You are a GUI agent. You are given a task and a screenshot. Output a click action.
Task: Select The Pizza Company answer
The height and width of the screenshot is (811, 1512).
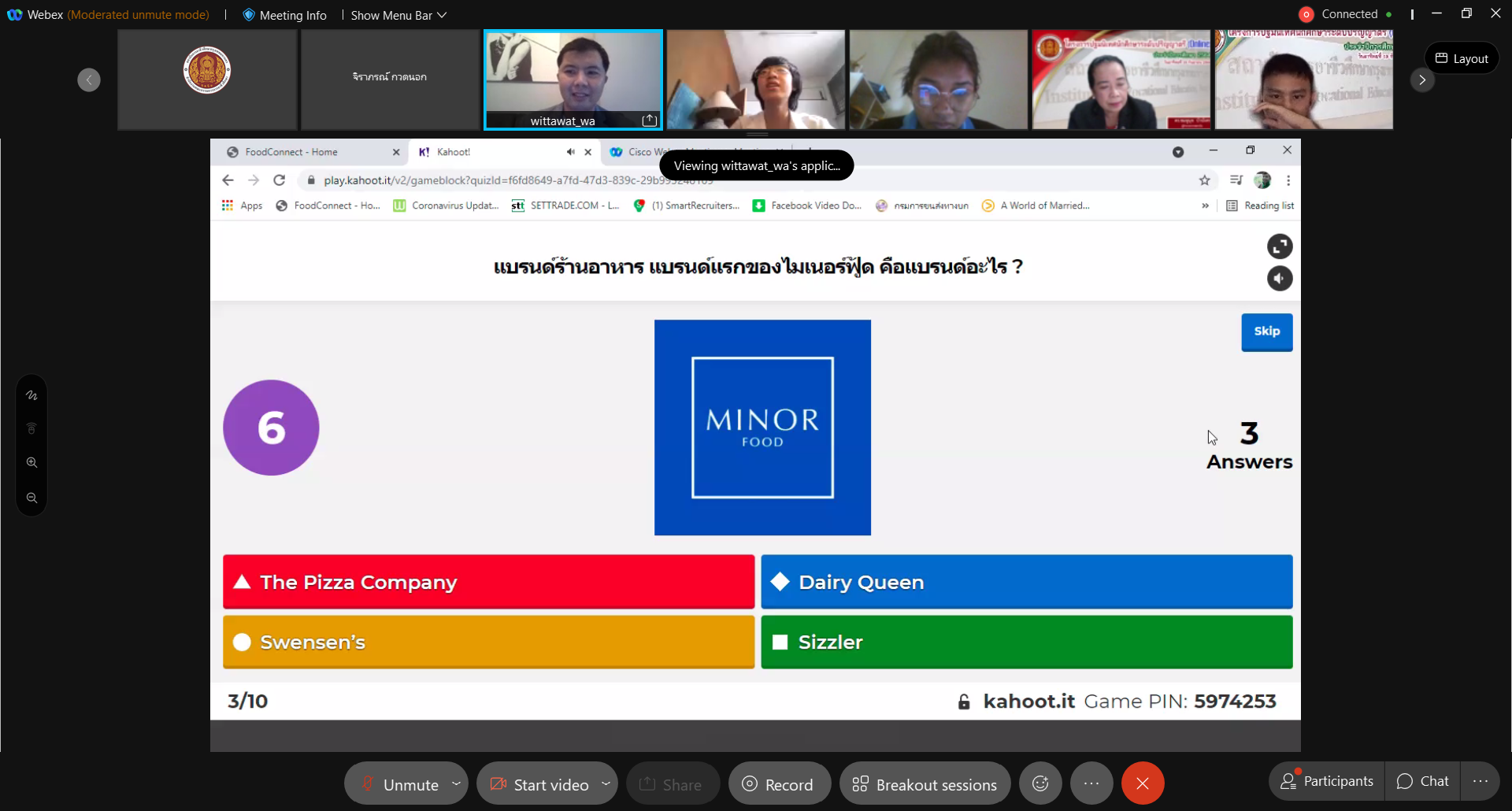[x=488, y=582]
